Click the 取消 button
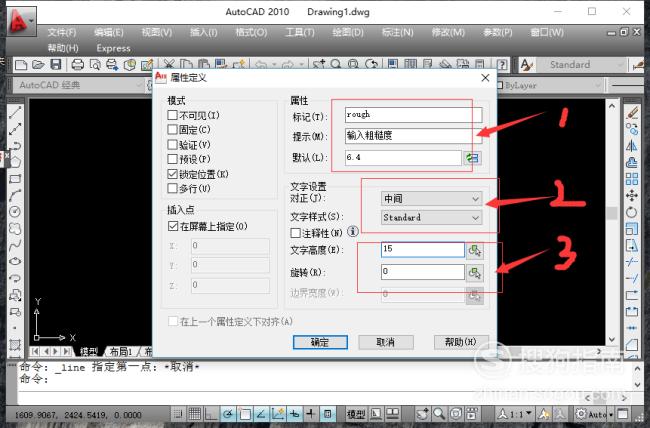This screenshot has height=428, width=650. pos(386,342)
